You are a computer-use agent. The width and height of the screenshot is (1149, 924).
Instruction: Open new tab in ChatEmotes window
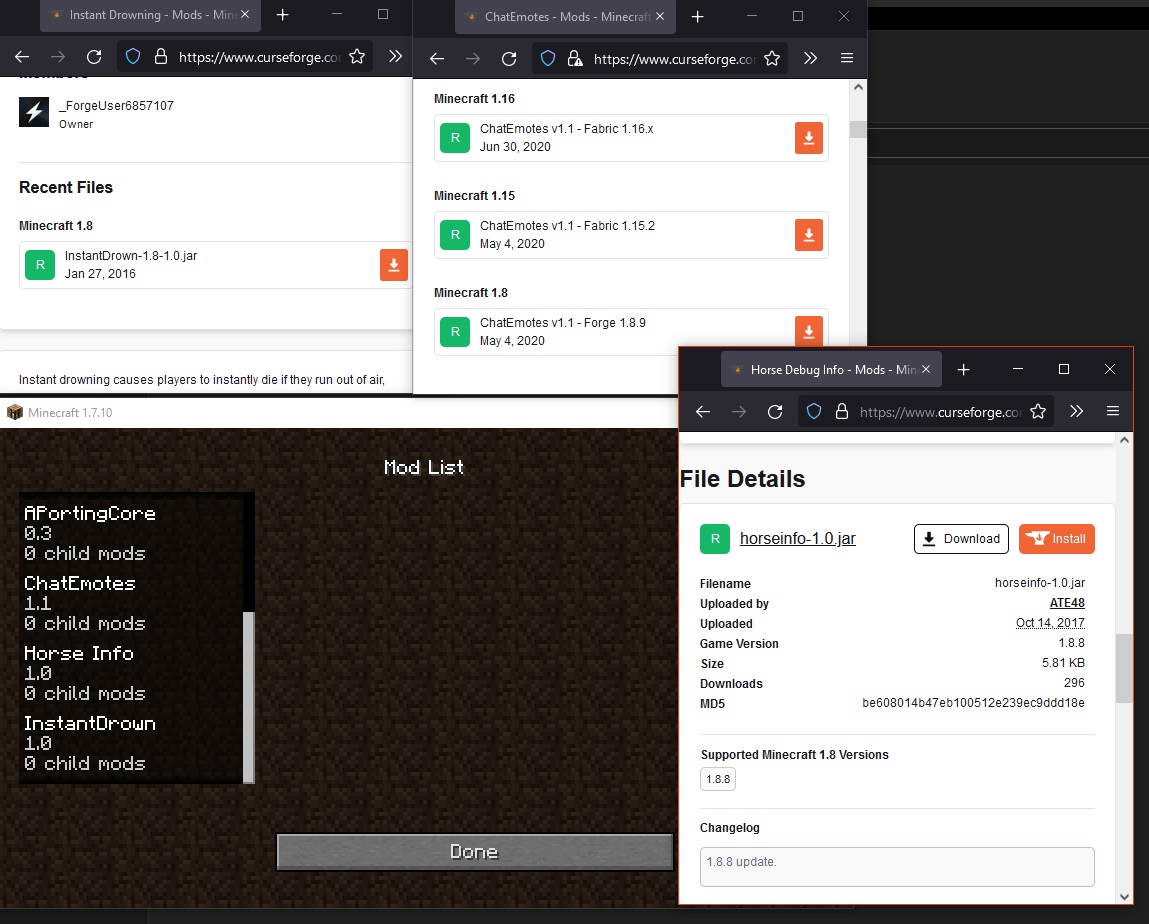pyautogui.click(x=698, y=16)
